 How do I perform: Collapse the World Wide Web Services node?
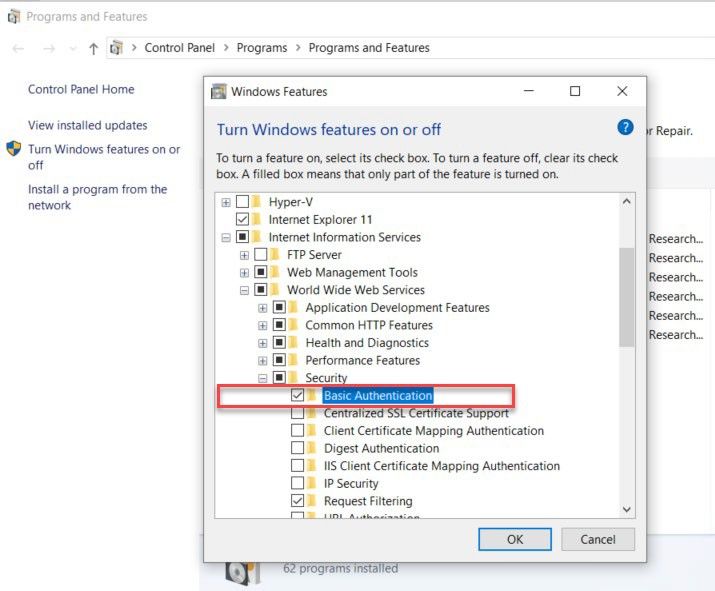(244, 290)
